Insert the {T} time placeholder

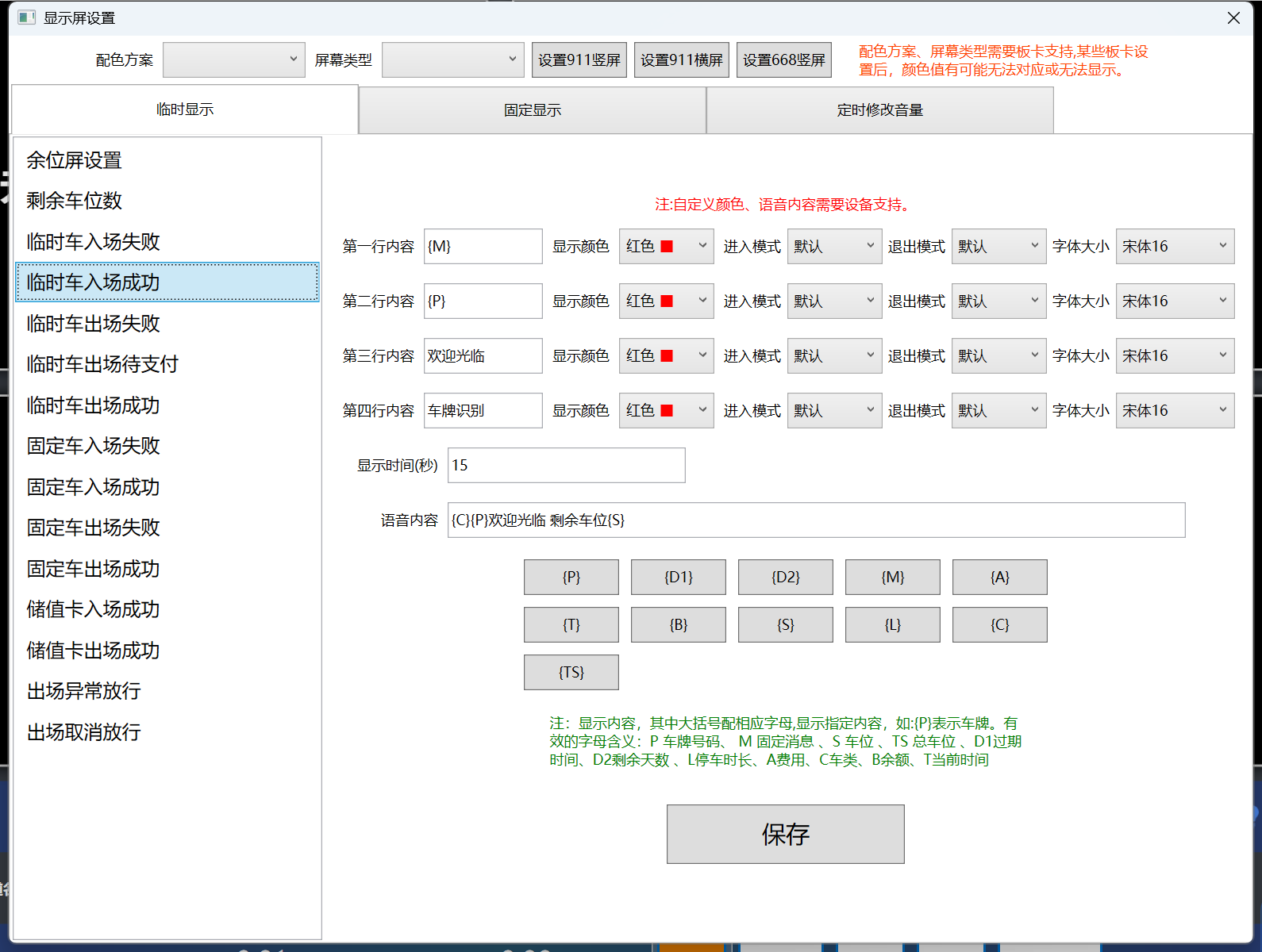(571, 624)
